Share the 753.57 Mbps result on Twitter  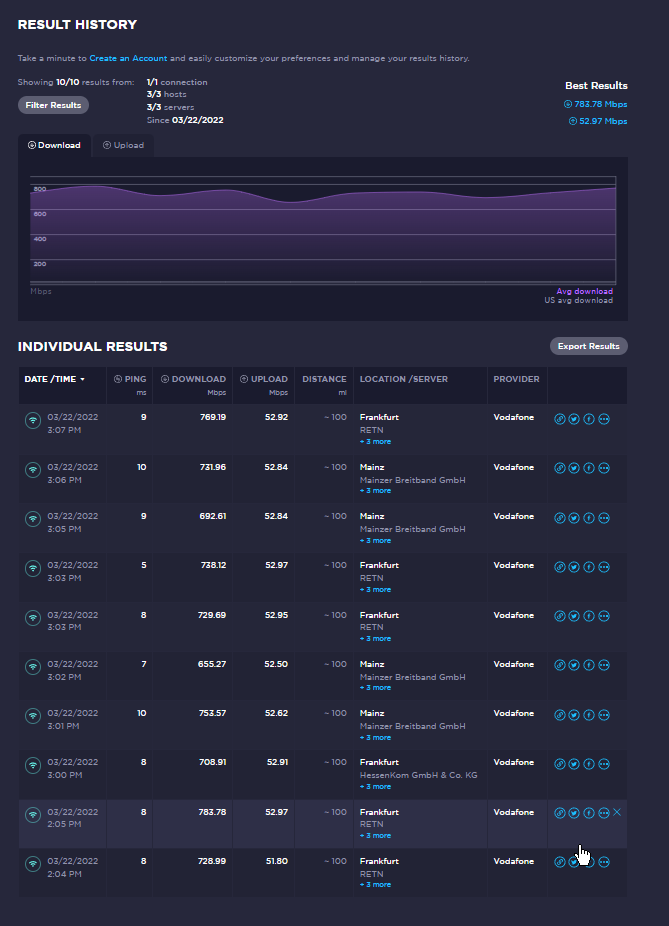click(x=574, y=715)
